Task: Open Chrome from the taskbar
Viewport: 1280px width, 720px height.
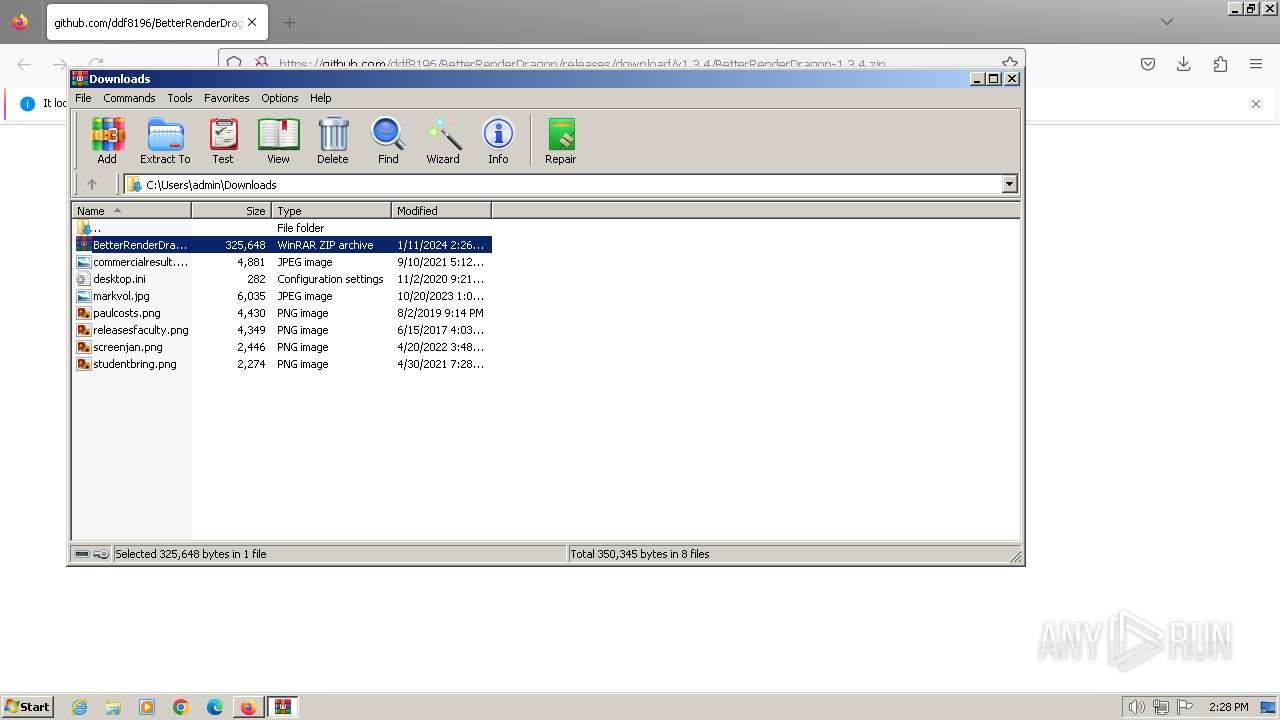Action: (x=181, y=707)
